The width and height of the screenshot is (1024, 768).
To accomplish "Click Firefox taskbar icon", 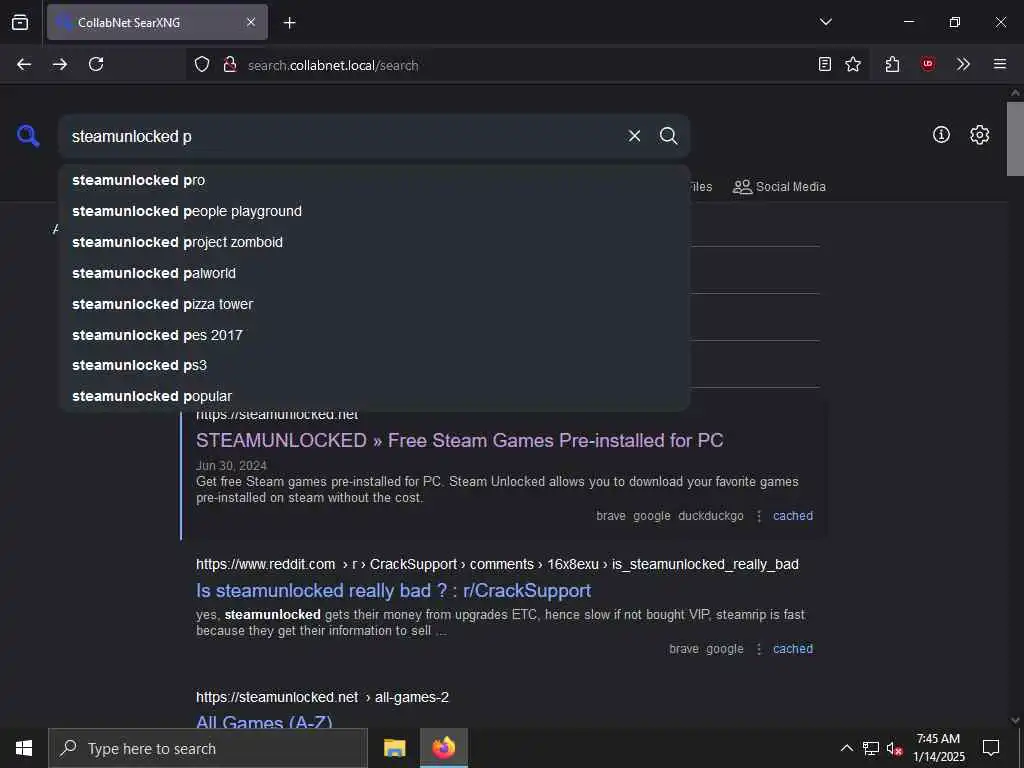I will pyautogui.click(x=443, y=748).
